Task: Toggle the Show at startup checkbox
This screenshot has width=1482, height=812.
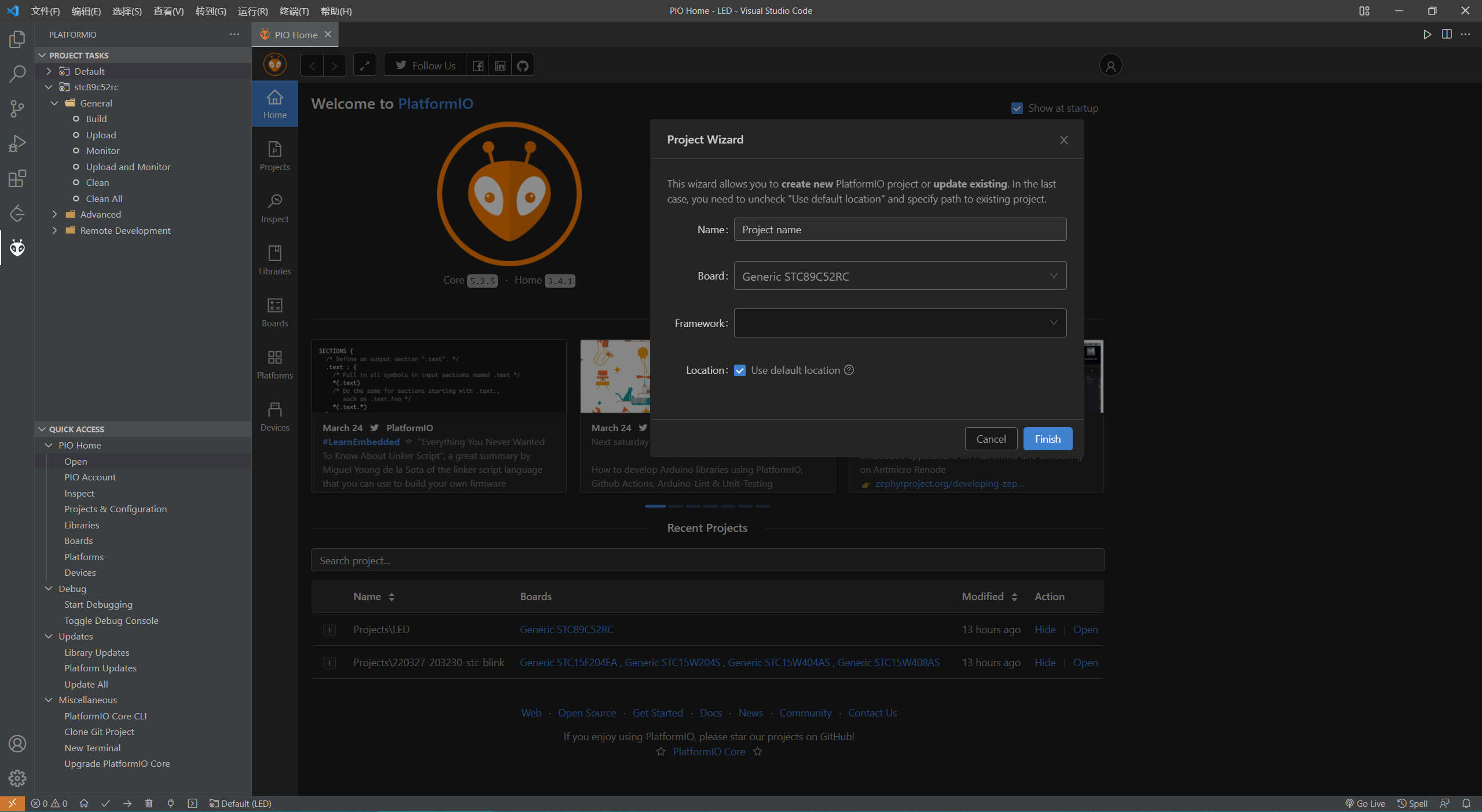Action: (x=1017, y=108)
